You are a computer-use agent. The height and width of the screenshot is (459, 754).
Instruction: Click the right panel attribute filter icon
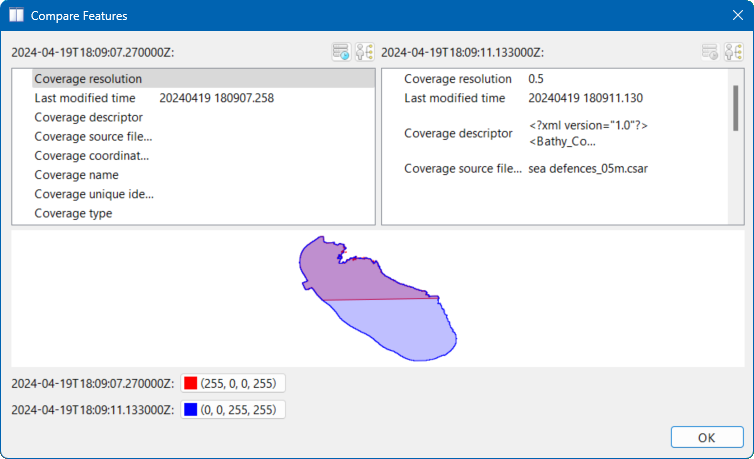tap(710, 52)
